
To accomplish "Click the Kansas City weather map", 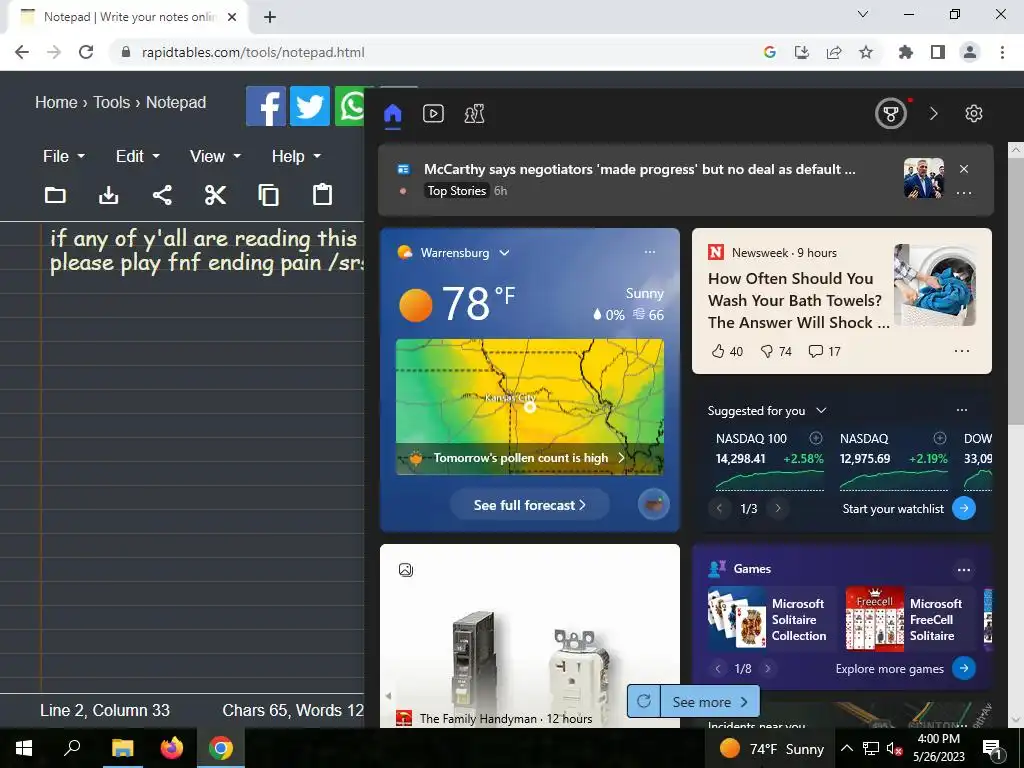I will coord(530,391).
